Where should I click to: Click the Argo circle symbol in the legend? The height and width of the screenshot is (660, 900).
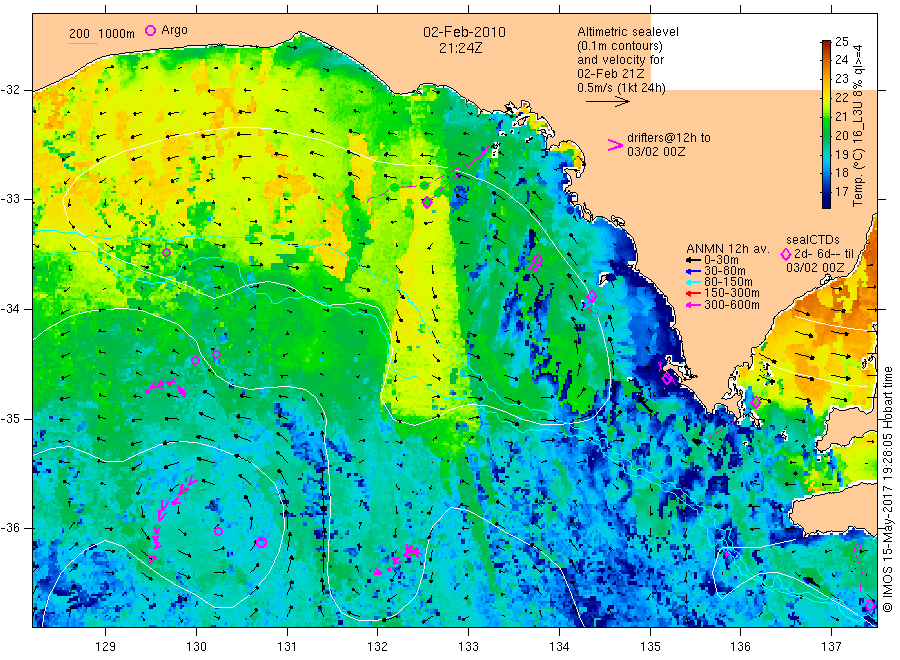(150, 30)
